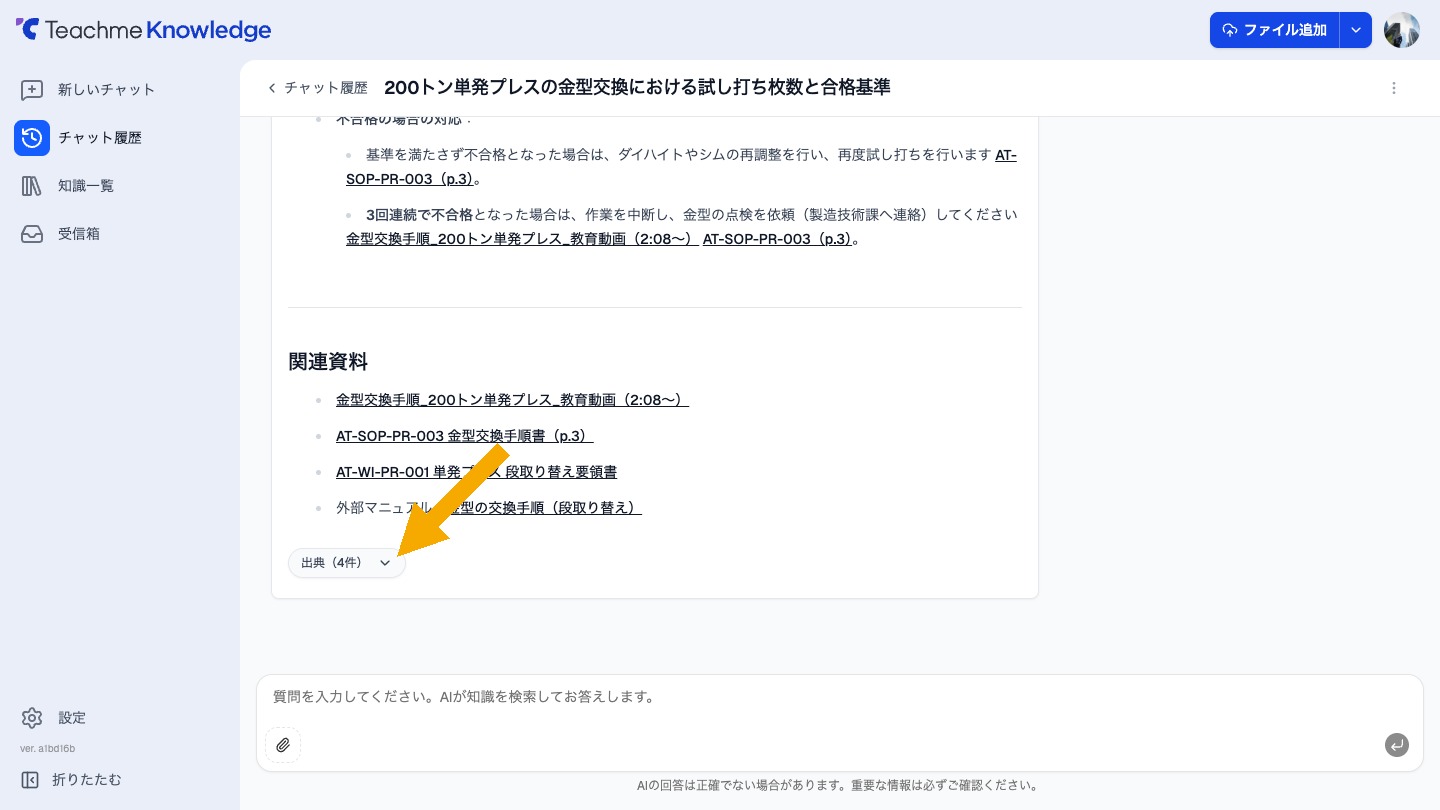Click the ファイル追加 upload button

pos(1274,30)
